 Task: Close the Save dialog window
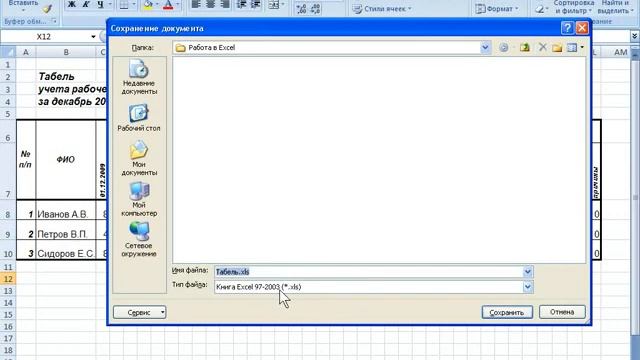(582, 28)
